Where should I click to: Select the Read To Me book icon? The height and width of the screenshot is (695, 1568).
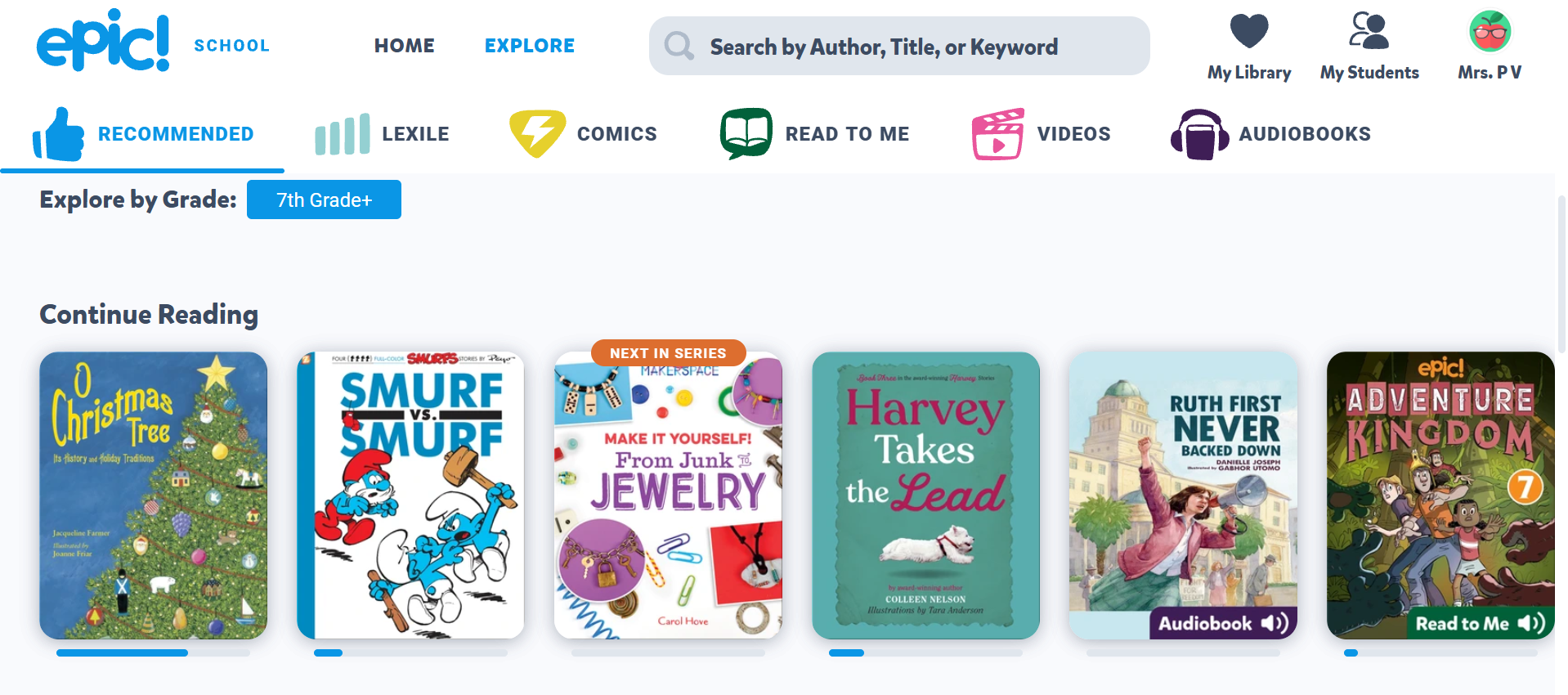tap(746, 133)
